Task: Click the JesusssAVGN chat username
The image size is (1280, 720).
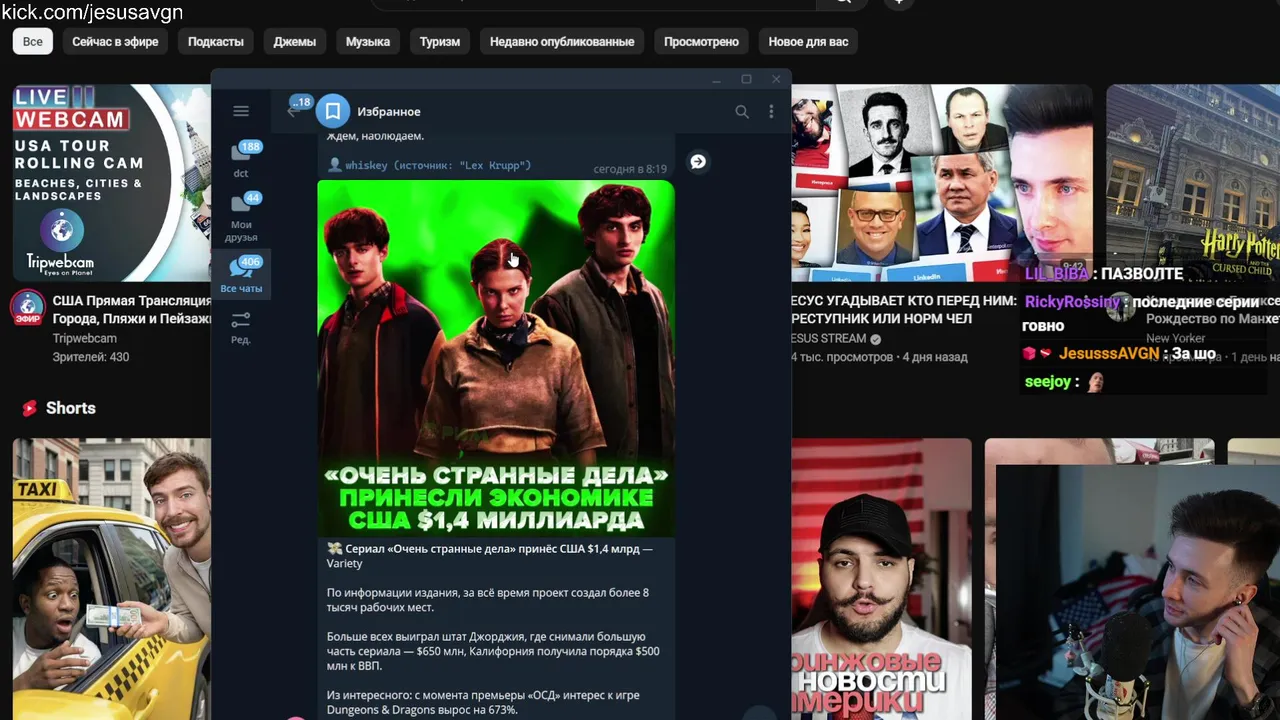Action: click(x=1109, y=353)
